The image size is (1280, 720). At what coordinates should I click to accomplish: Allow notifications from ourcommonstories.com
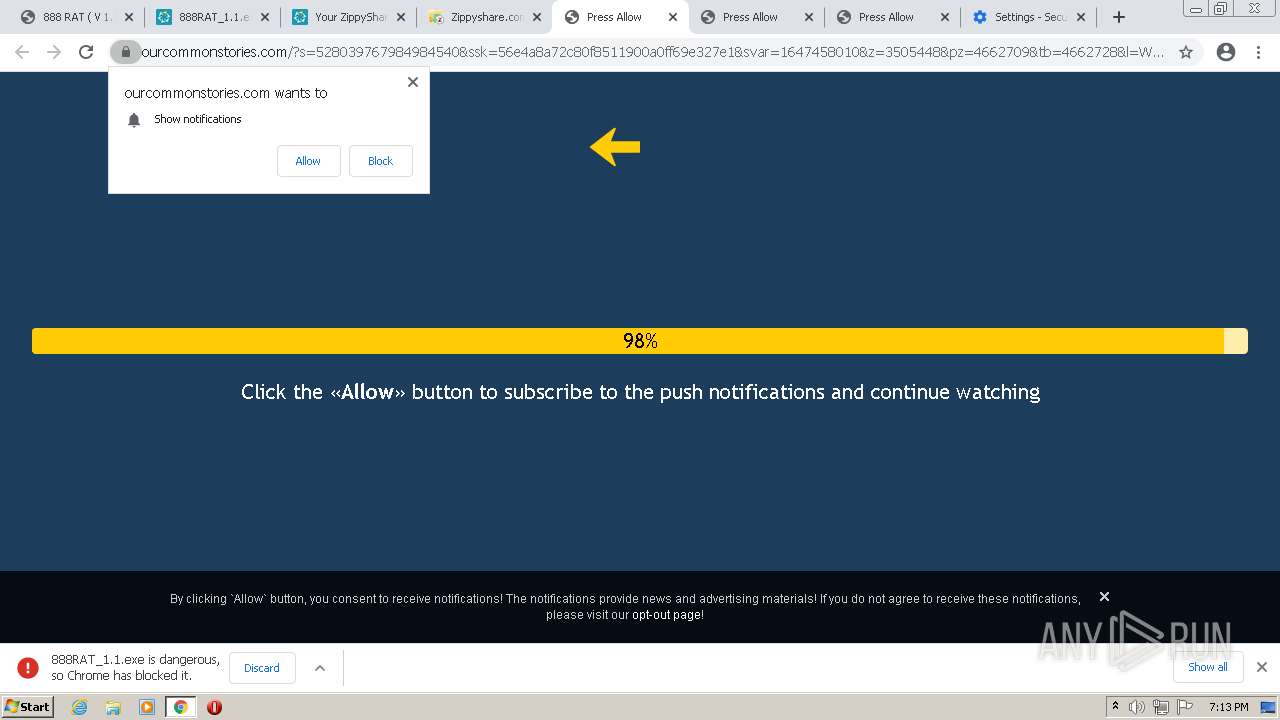click(308, 161)
